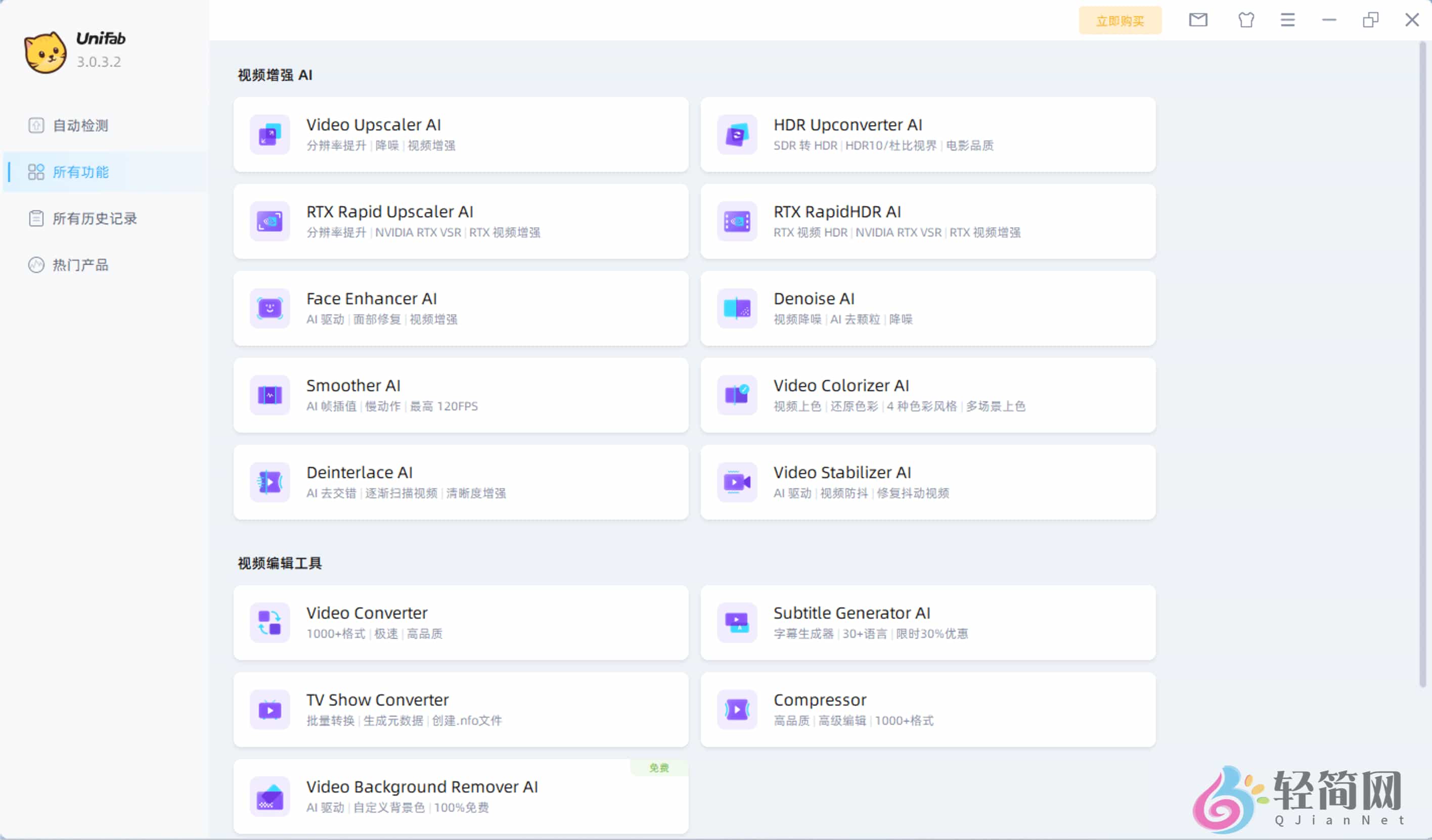Open Subtitle Generator AI title
This screenshot has height=840, width=1432.
tap(852, 613)
